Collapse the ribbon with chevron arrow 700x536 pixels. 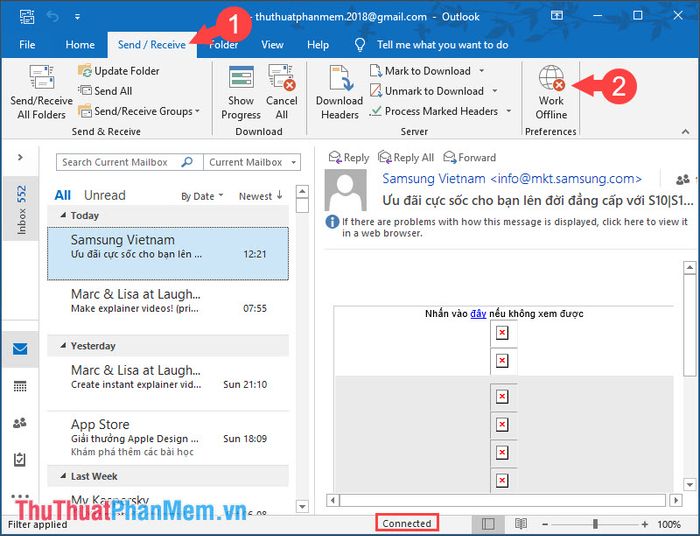(685, 132)
